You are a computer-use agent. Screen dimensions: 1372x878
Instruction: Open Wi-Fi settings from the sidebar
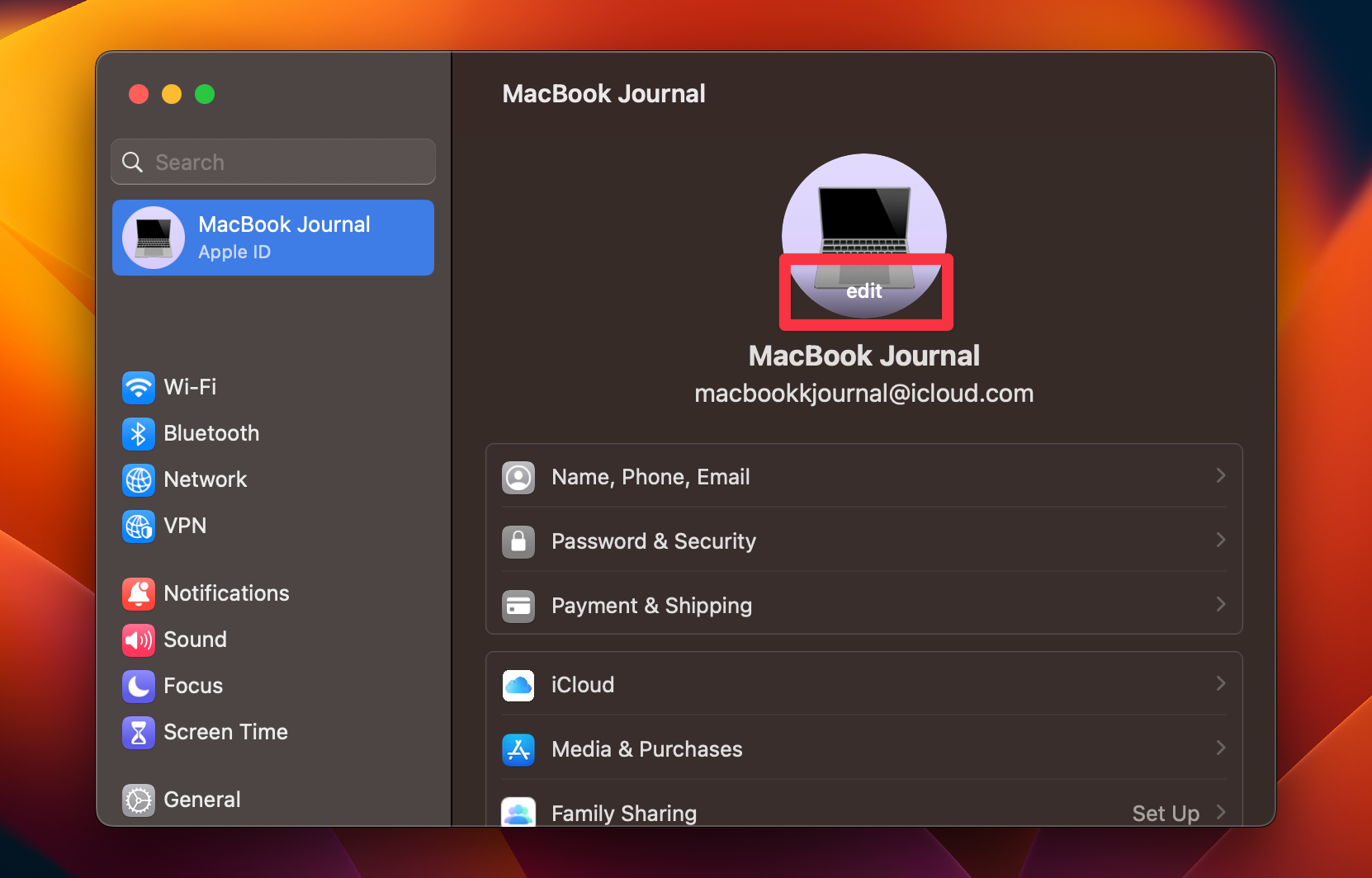click(139, 388)
